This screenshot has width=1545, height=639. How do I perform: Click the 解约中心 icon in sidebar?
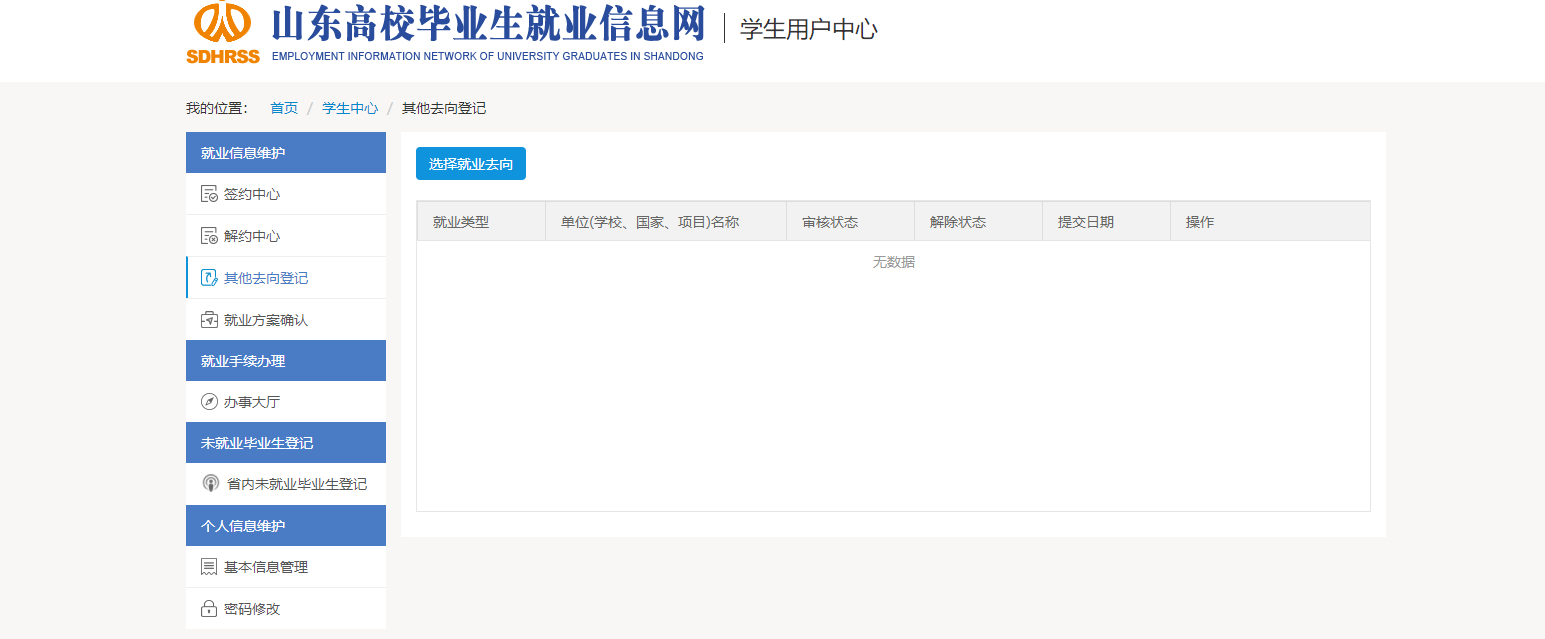click(209, 236)
